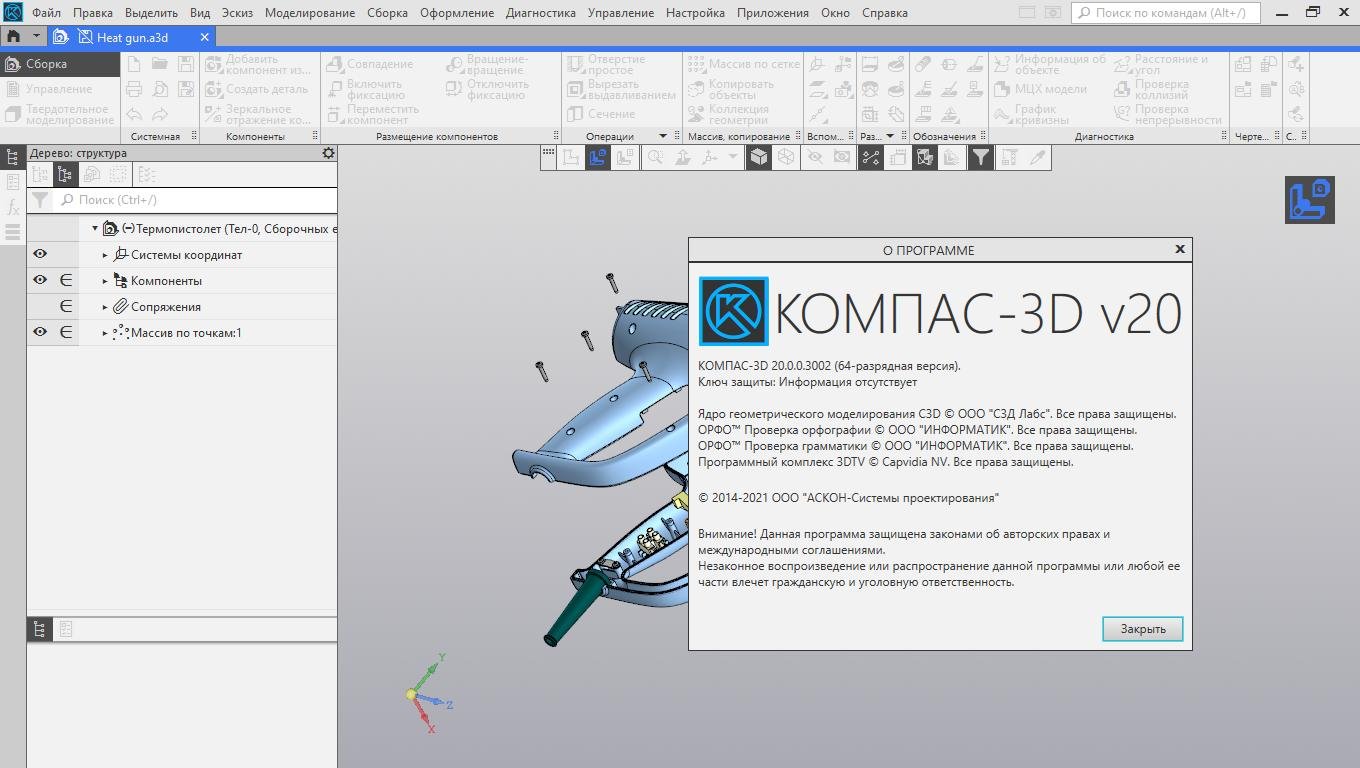Switch to wireframe display cube icon
The image size is (1360, 768).
tap(786, 157)
